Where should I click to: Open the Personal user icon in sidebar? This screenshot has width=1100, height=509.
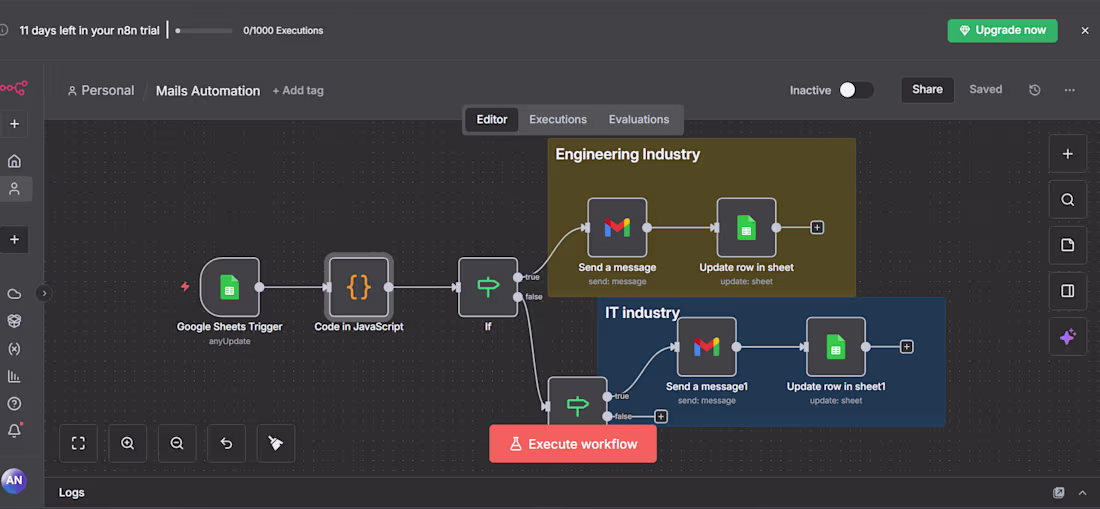point(14,189)
